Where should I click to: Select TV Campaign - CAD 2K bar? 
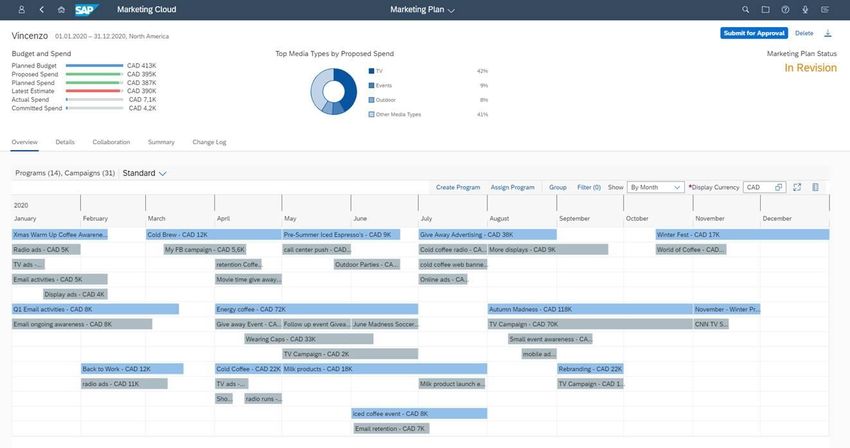point(350,354)
